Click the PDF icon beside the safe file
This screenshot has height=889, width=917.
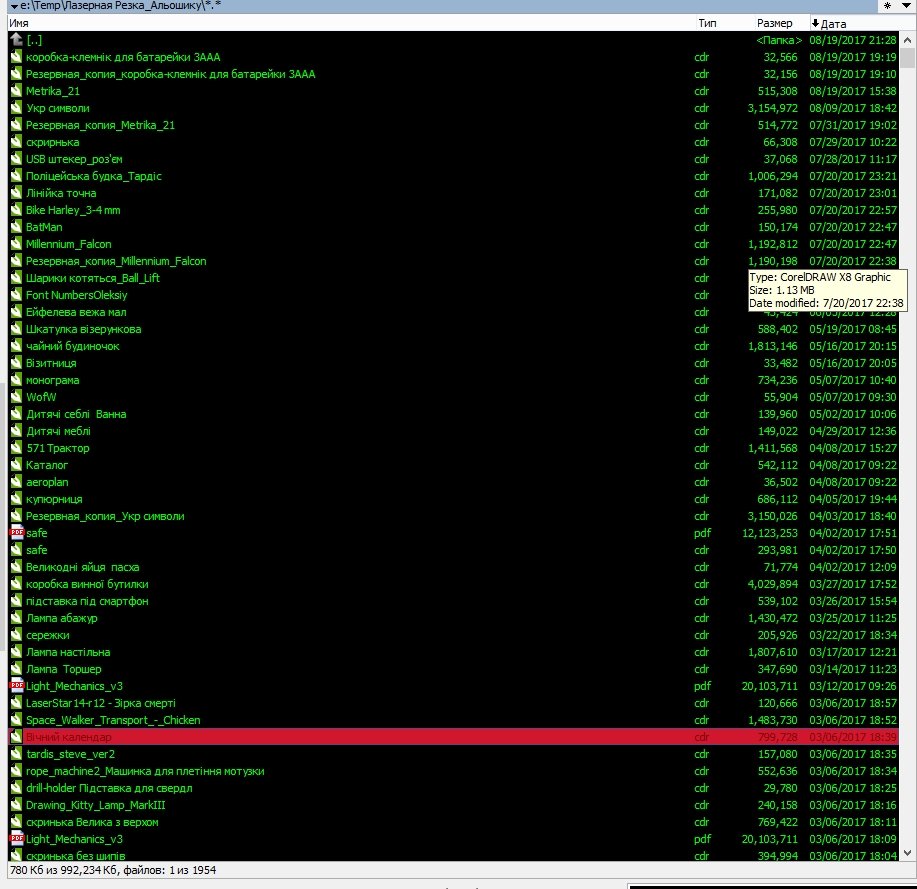(x=16, y=533)
